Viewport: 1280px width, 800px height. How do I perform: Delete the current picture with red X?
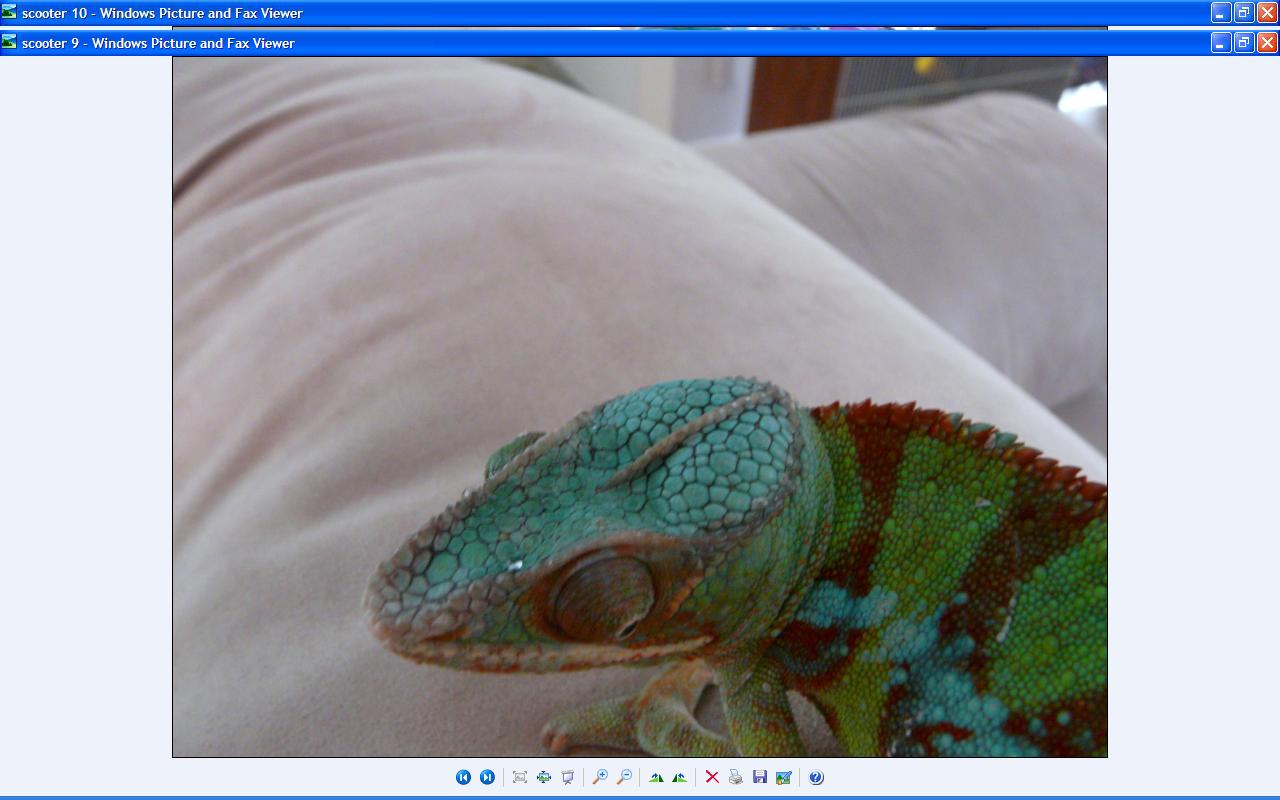point(712,777)
